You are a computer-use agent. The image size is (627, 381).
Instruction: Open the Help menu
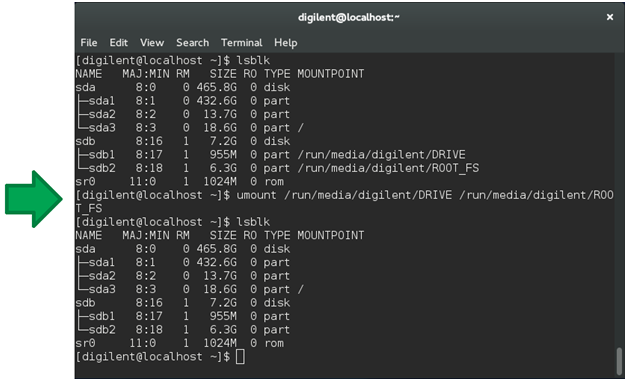point(286,42)
